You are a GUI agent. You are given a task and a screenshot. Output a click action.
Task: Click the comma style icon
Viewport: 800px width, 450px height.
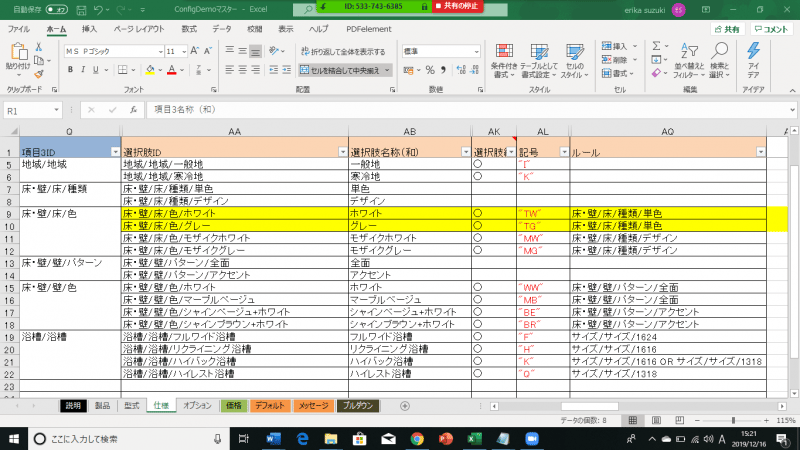pyautogui.click(x=443, y=70)
